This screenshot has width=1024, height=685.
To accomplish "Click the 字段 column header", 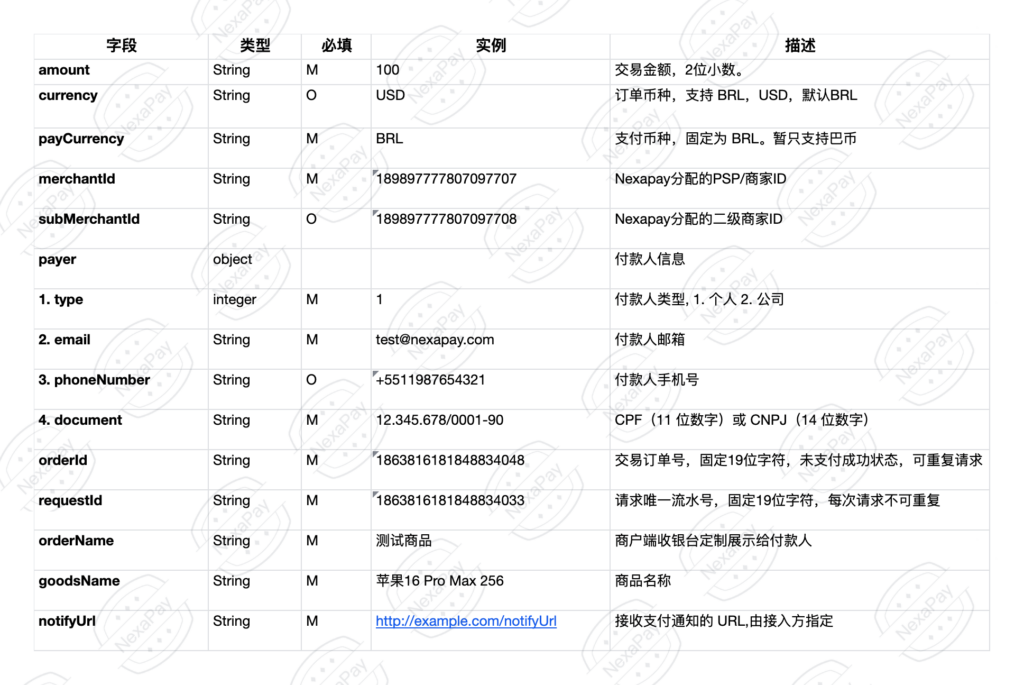I will pyautogui.click(x=121, y=45).
